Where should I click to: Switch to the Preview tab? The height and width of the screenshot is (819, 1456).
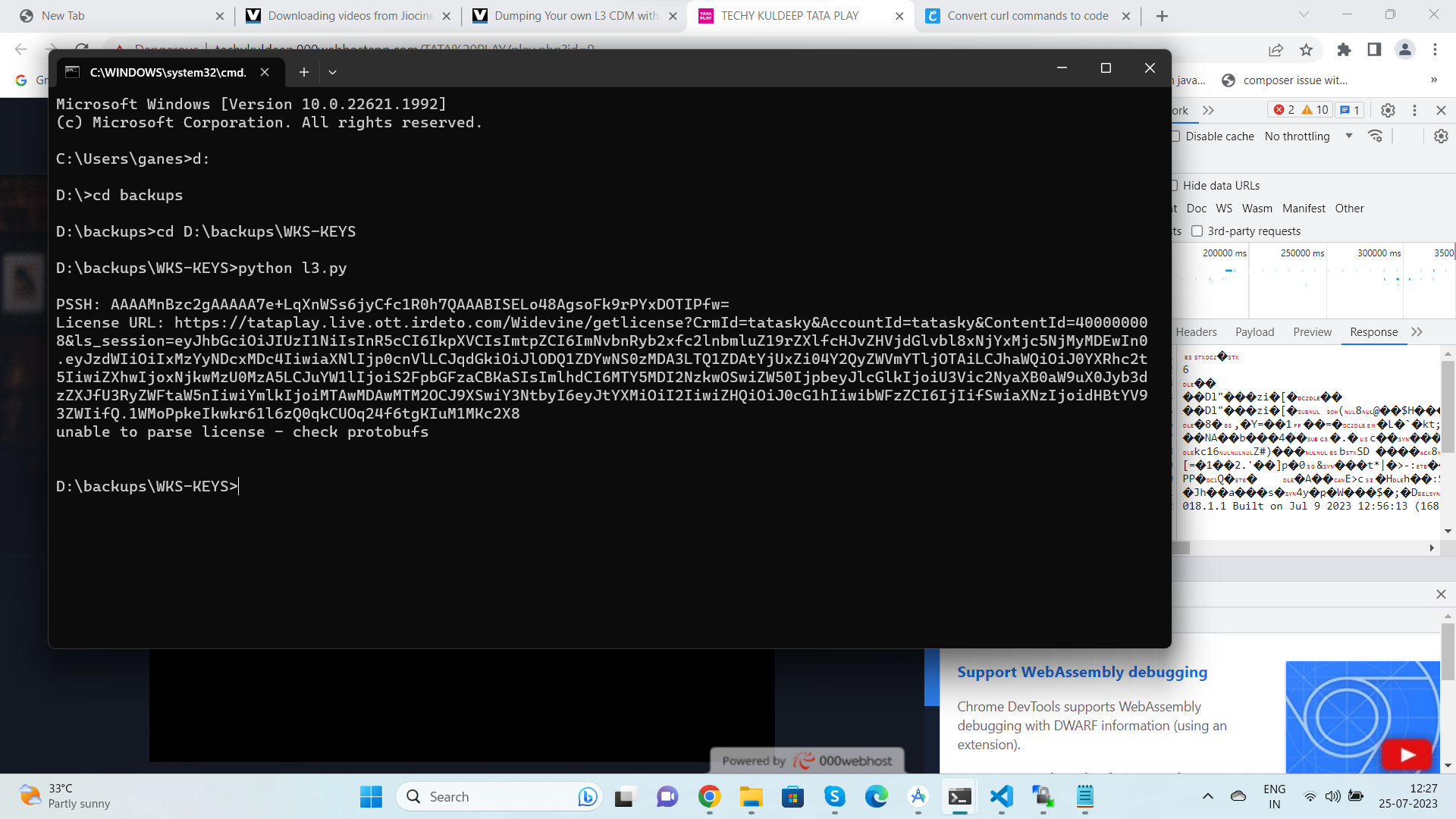[1312, 332]
